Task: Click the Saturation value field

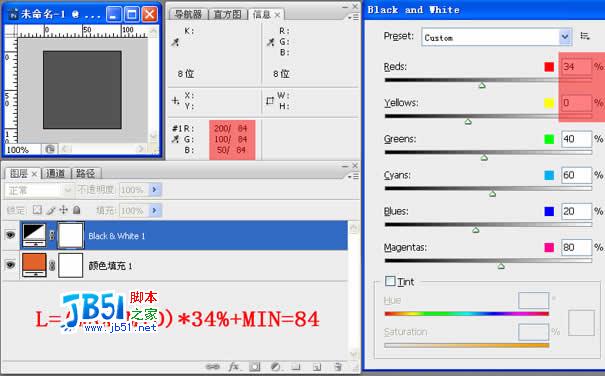Action: (534, 332)
